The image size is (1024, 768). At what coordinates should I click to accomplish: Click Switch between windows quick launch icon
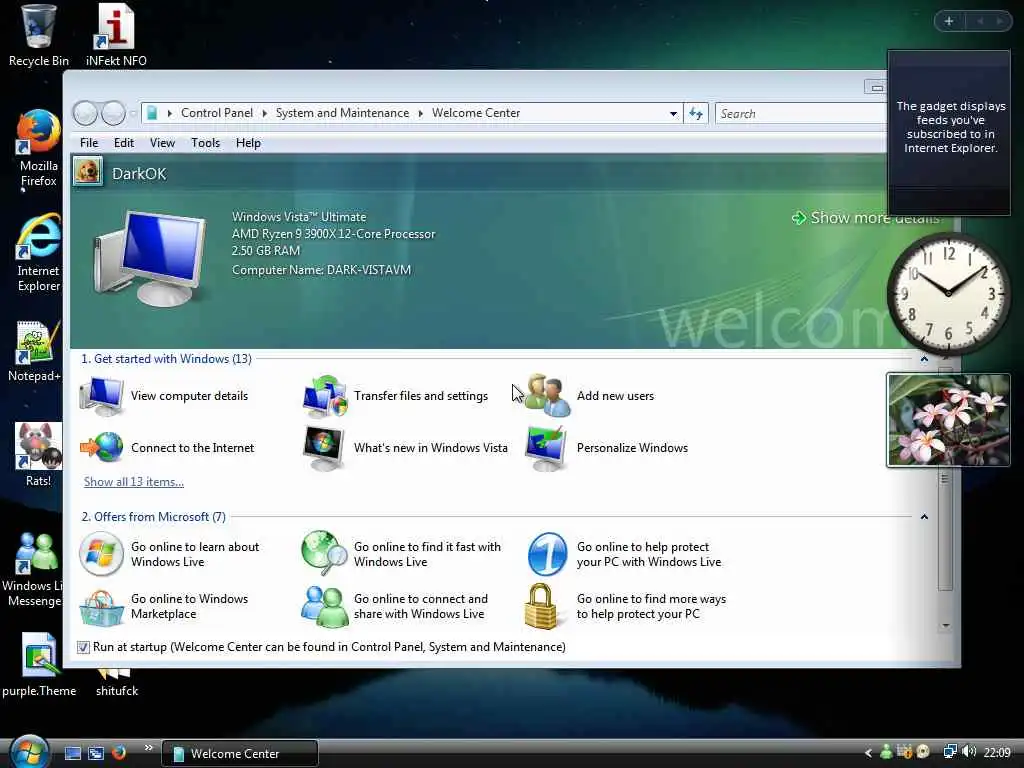click(96, 753)
